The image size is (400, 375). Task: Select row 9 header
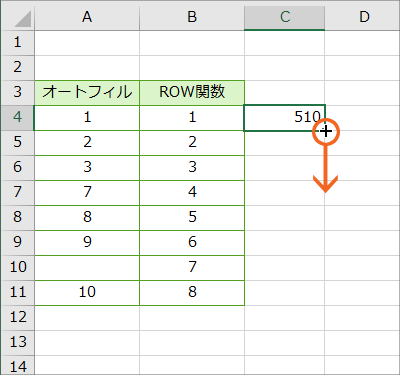(17, 243)
